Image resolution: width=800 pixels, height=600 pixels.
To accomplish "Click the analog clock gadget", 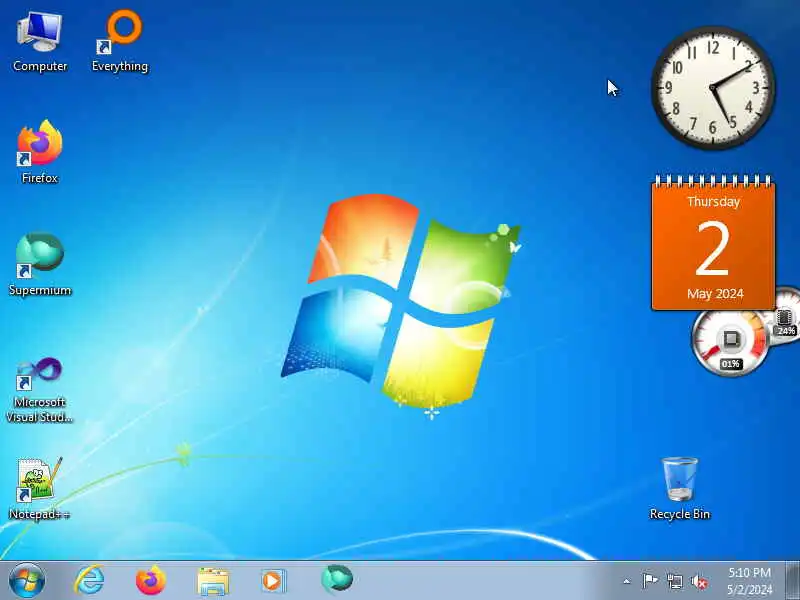I will coord(713,88).
